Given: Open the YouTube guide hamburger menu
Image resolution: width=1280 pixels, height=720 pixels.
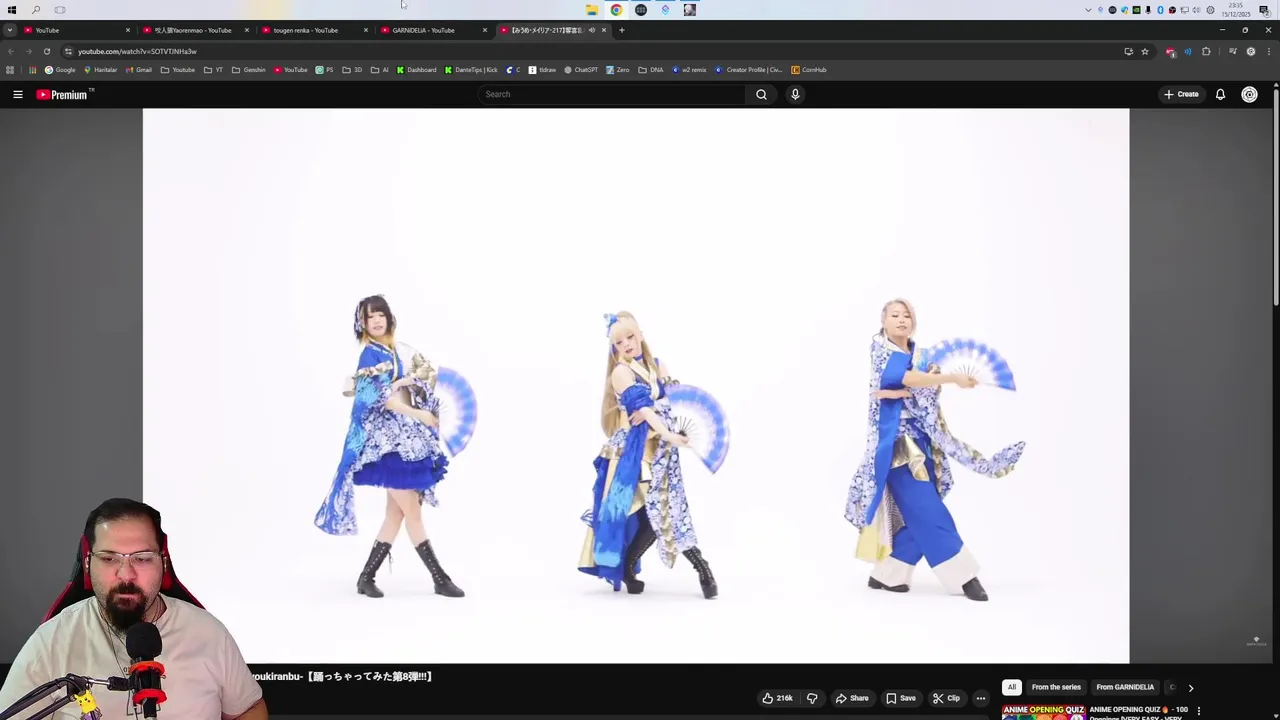Looking at the screenshot, I should (18, 94).
